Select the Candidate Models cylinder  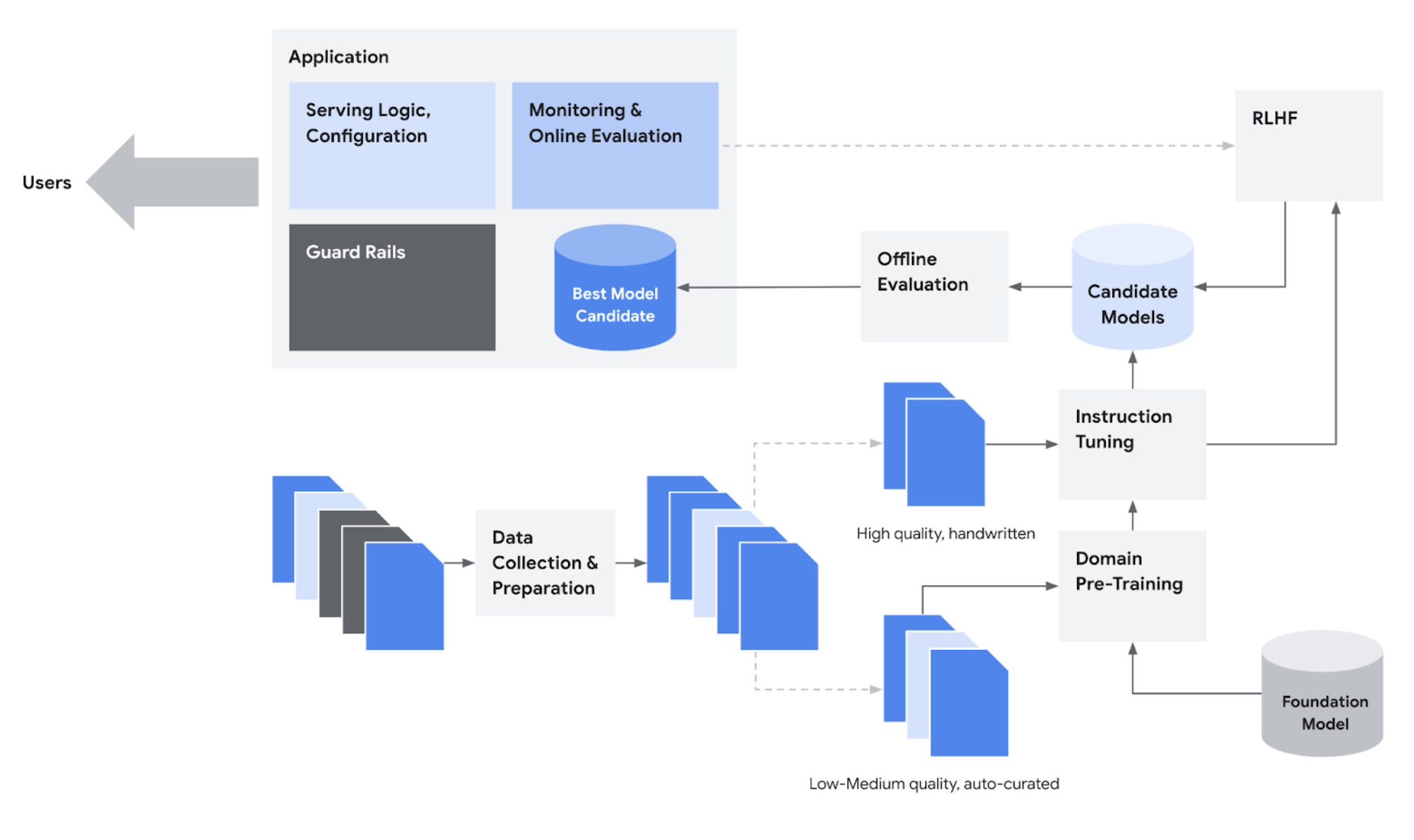tap(1132, 287)
